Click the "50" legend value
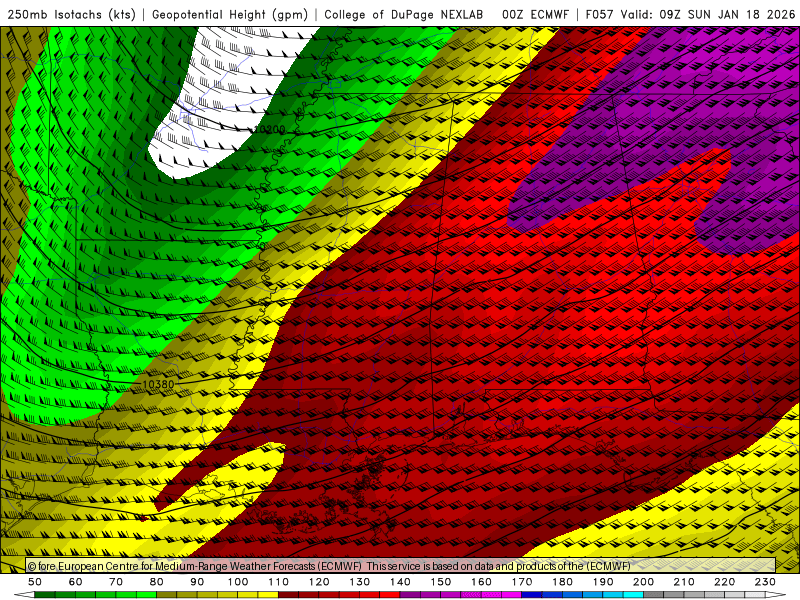Viewport: 800px width, 600px height. 35,582
